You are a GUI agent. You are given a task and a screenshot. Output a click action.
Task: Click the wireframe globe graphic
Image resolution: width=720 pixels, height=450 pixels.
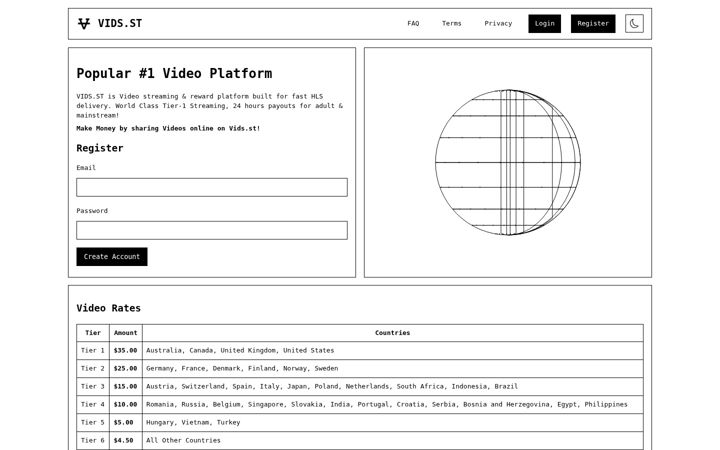pyautogui.click(x=508, y=162)
